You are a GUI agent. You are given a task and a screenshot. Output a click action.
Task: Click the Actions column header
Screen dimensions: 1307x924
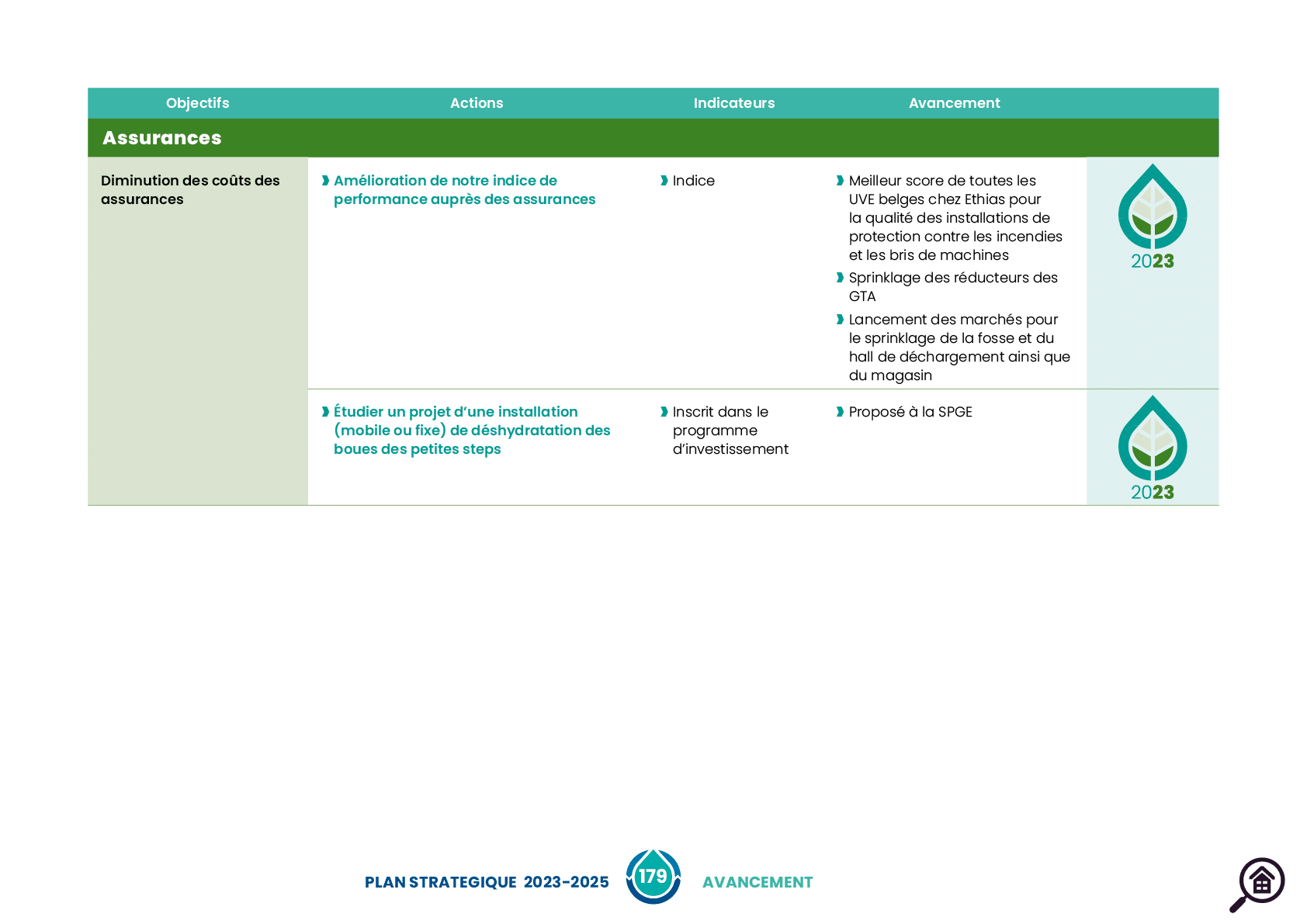tap(477, 103)
